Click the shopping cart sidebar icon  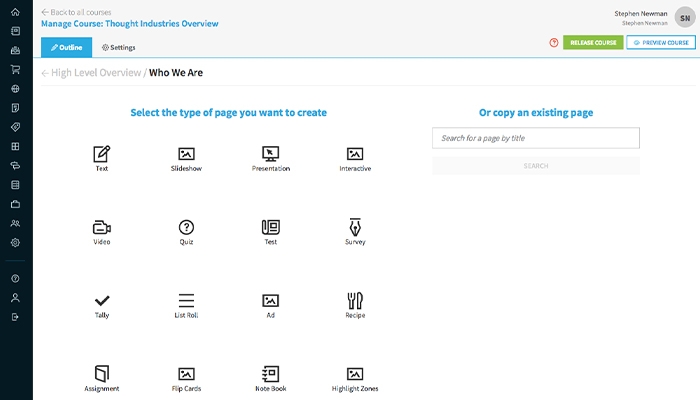pos(15,69)
